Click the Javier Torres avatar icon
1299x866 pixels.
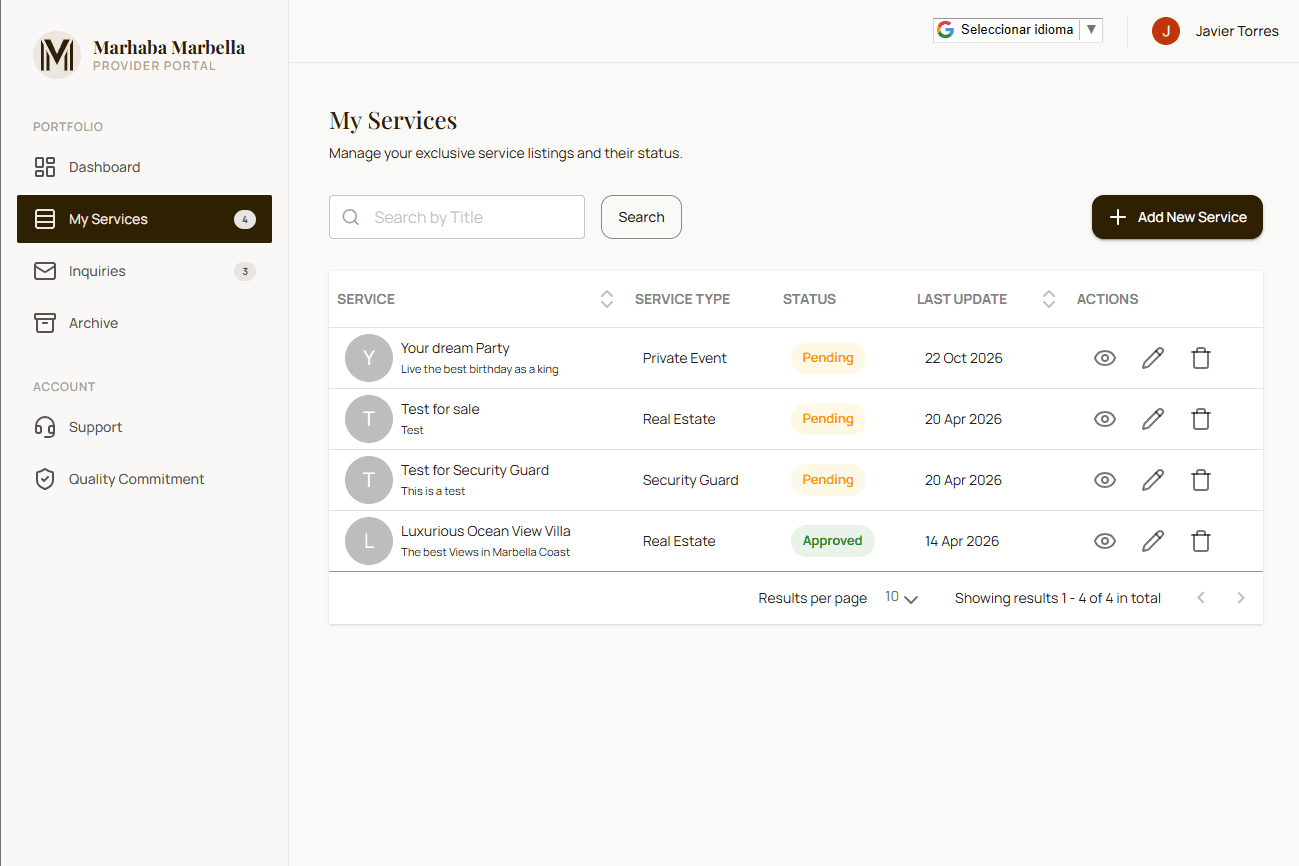(x=1166, y=31)
